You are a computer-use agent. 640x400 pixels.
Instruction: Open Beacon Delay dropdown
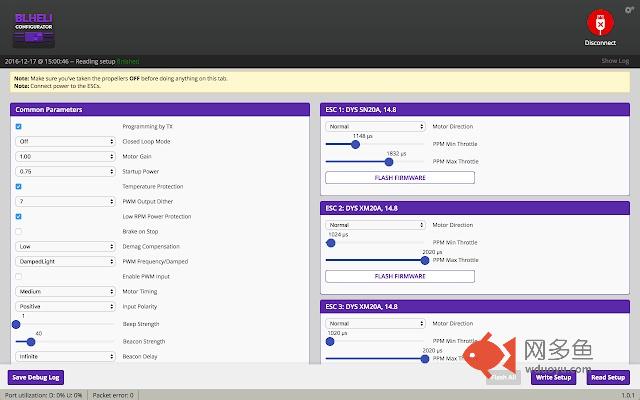65,356
